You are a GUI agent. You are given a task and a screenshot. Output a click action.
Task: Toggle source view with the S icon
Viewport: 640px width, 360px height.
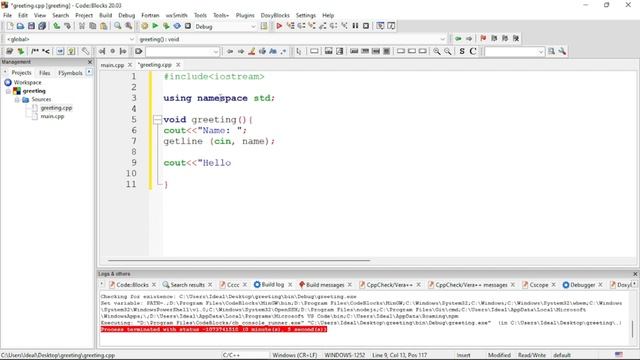462,51
